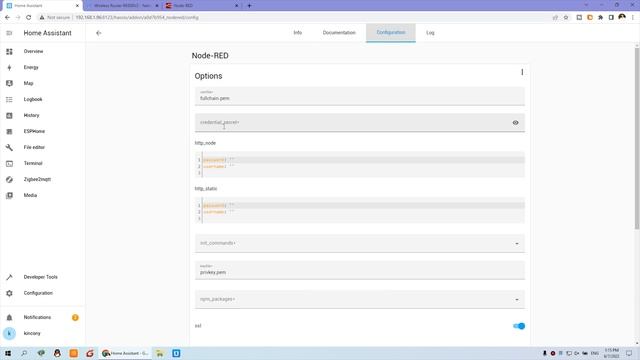Open the Windows notification center icon
Viewport: 640px width, 360px height.
pos(629,353)
